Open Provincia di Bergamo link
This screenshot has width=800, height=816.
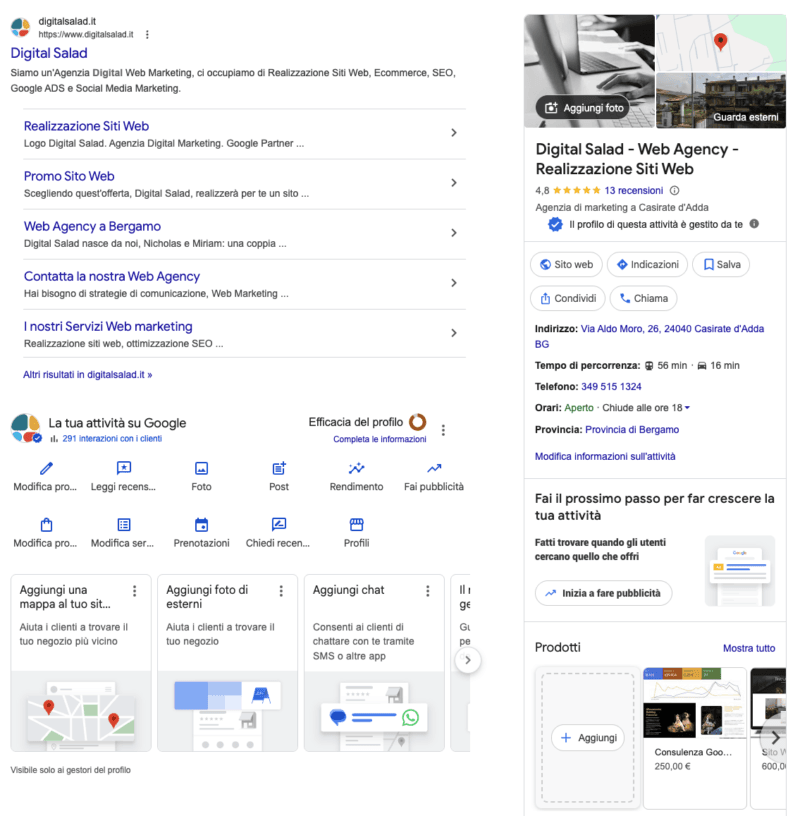(632, 430)
